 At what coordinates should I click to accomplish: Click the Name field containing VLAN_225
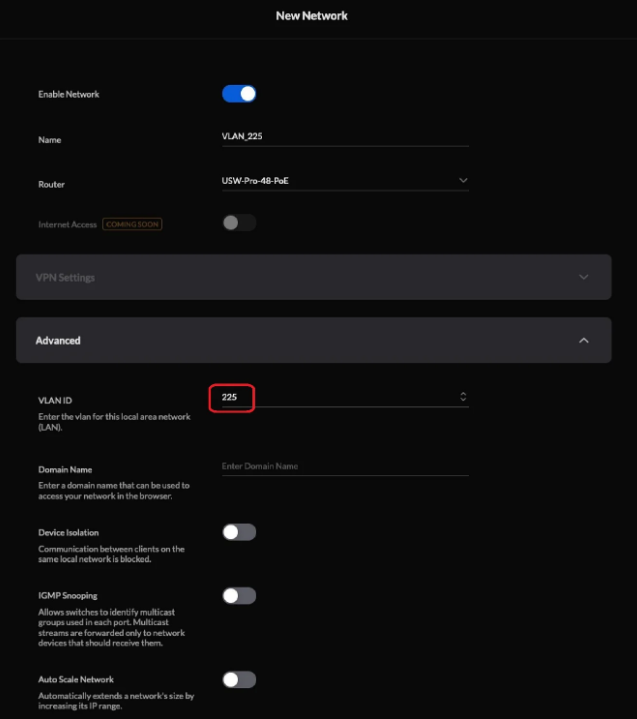344,135
